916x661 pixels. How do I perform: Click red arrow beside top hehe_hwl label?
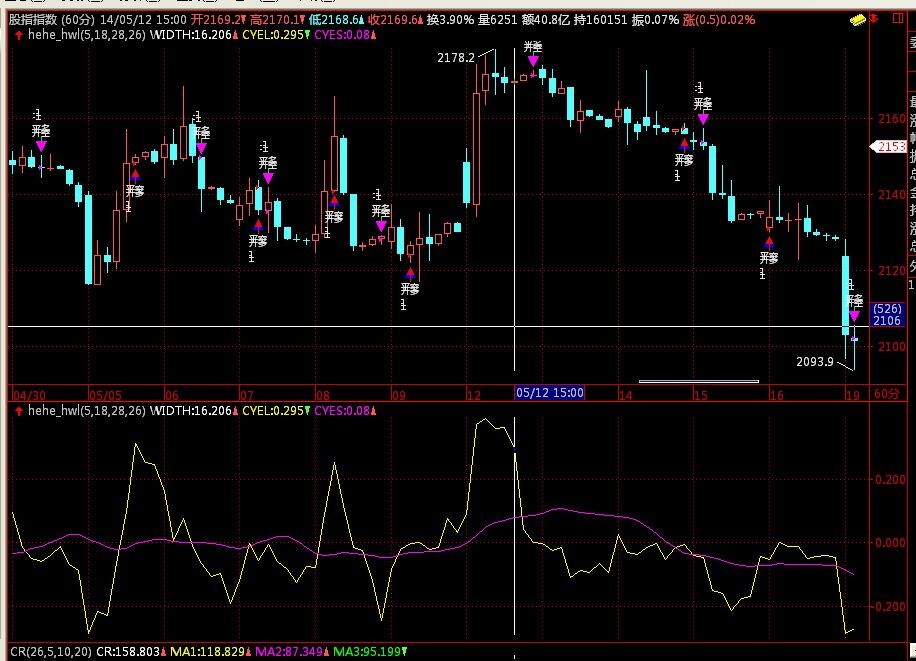coord(16,34)
